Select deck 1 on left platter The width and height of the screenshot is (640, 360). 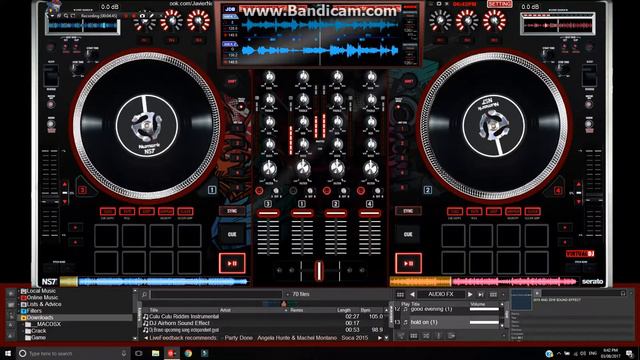point(212,190)
